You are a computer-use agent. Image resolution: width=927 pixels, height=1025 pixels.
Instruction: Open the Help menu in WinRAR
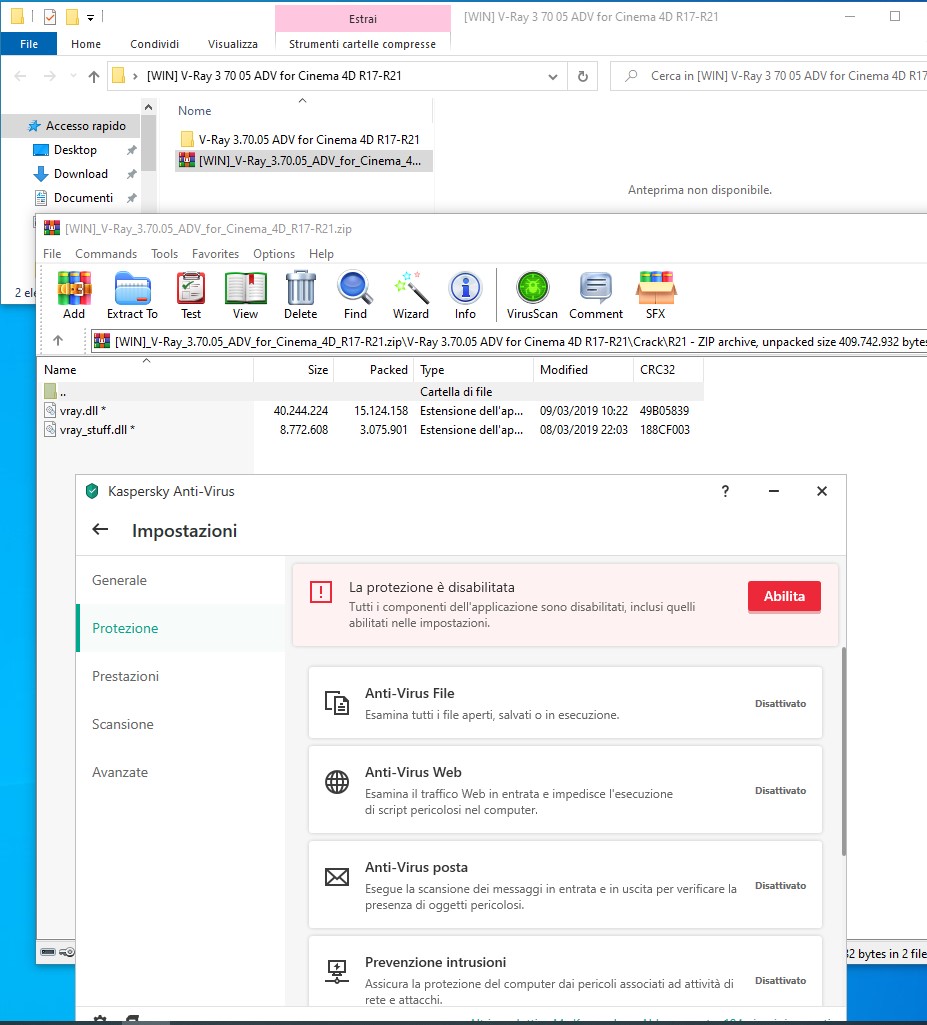point(322,254)
